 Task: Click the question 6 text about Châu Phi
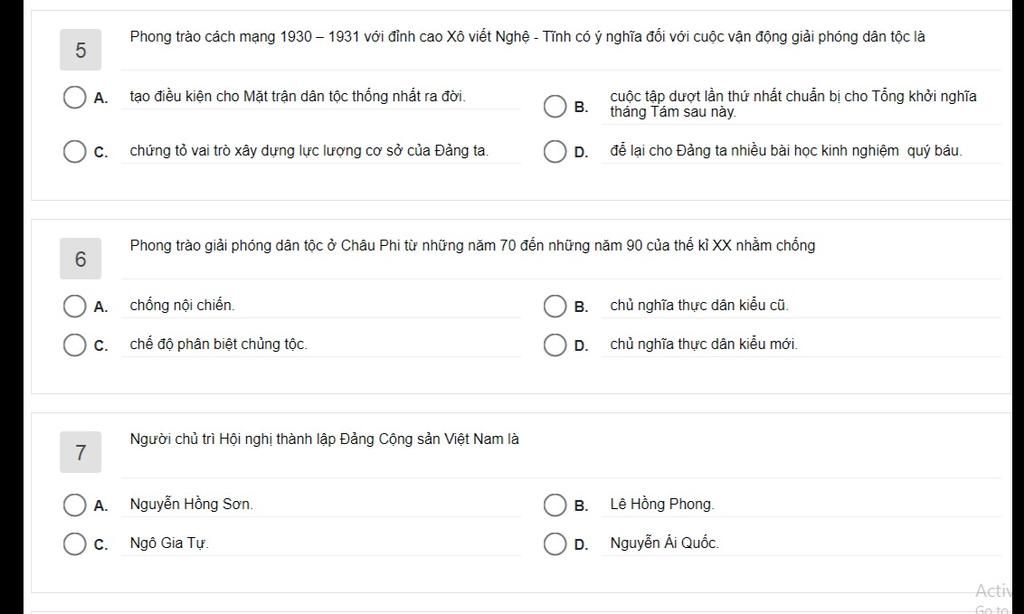(x=472, y=246)
